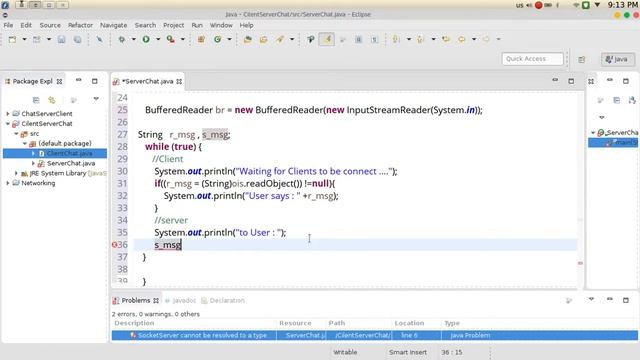Collapse the src folder node
The width and height of the screenshot is (640, 360).
(x=16, y=133)
